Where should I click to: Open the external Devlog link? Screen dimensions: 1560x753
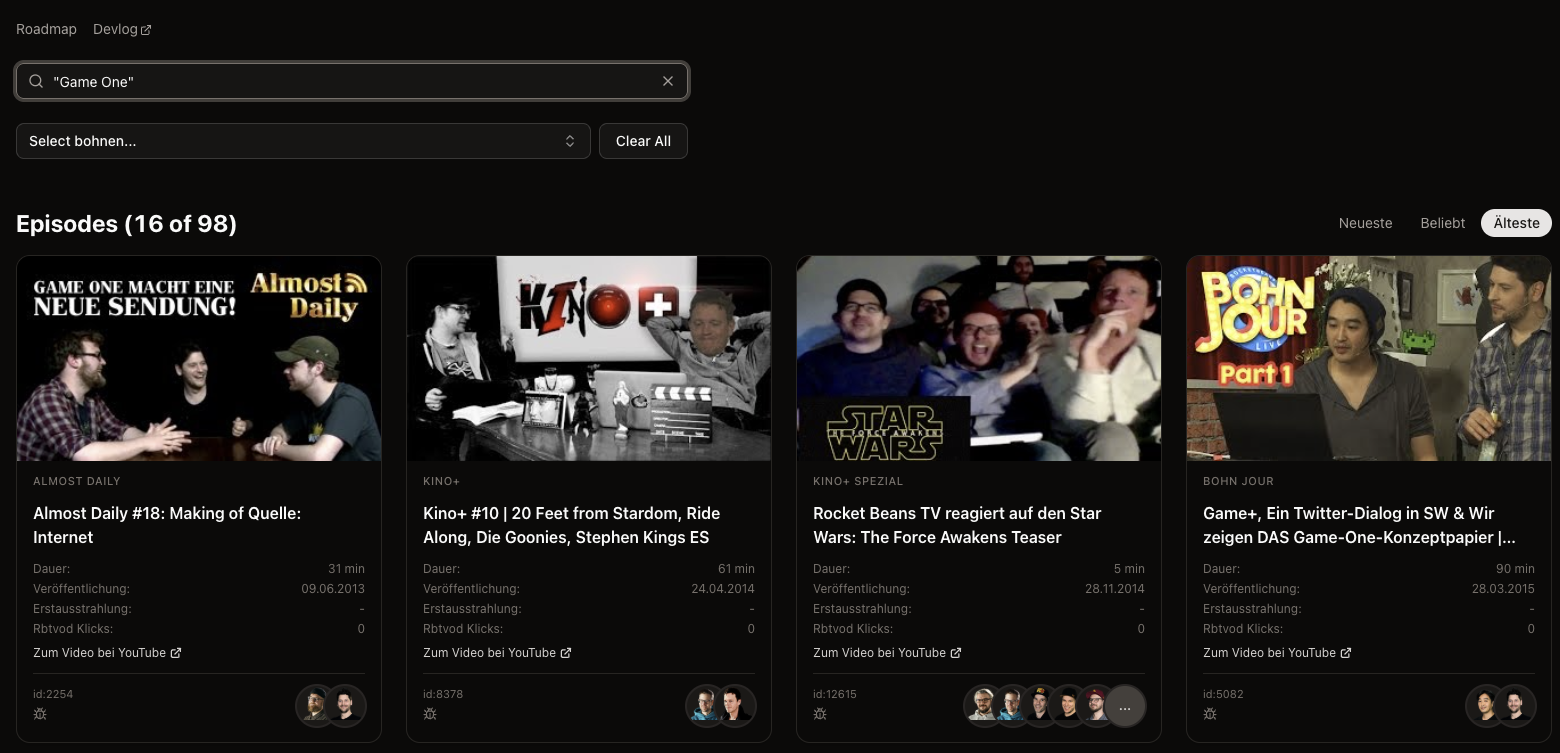pos(122,29)
